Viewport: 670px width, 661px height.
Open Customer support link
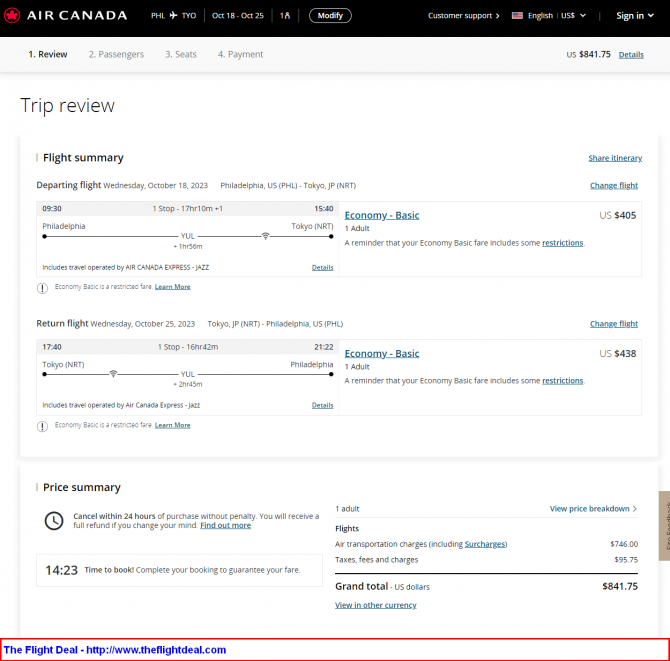pos(464,15)
